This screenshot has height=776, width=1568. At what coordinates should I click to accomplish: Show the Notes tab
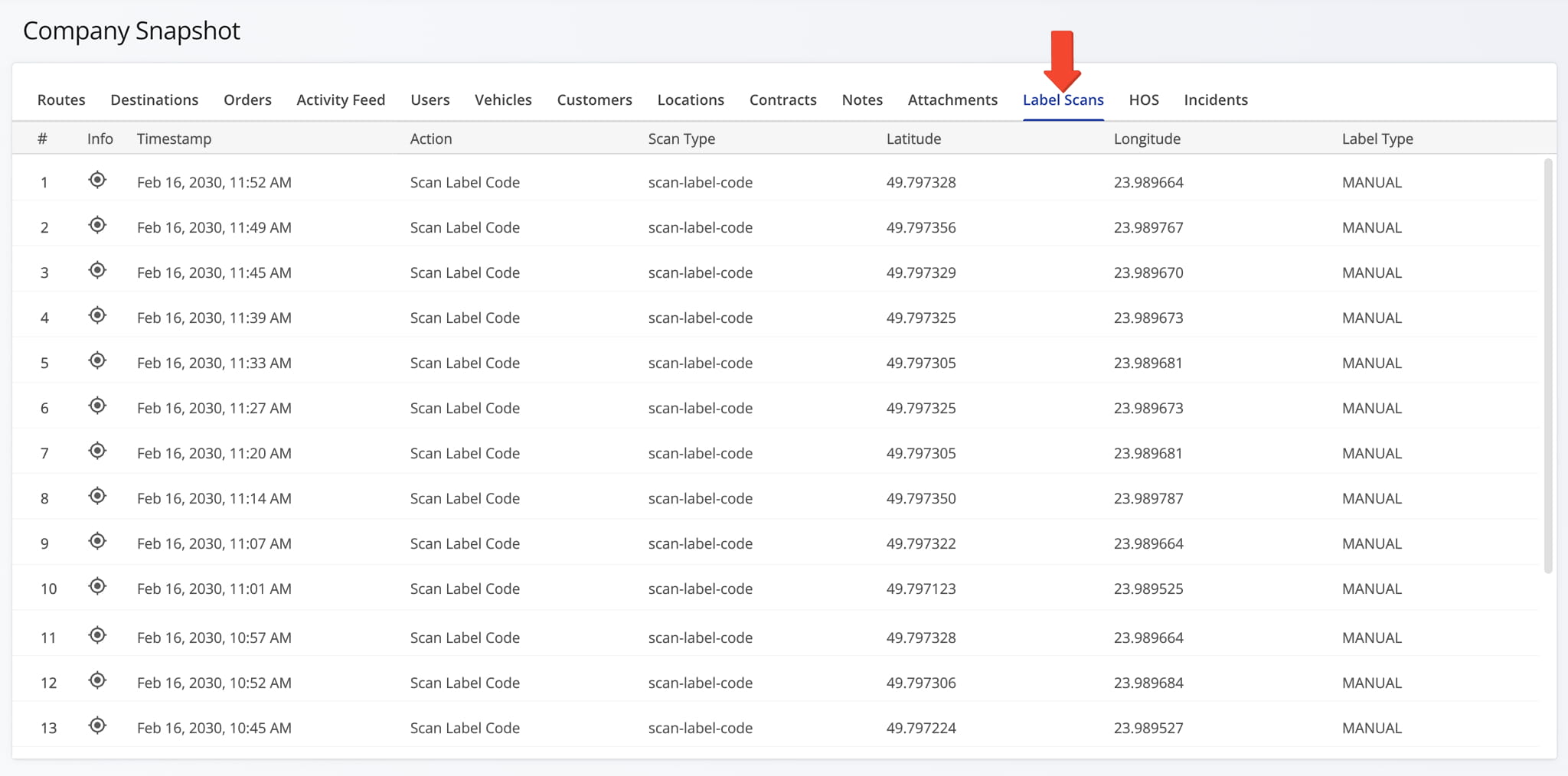point(862,99)
